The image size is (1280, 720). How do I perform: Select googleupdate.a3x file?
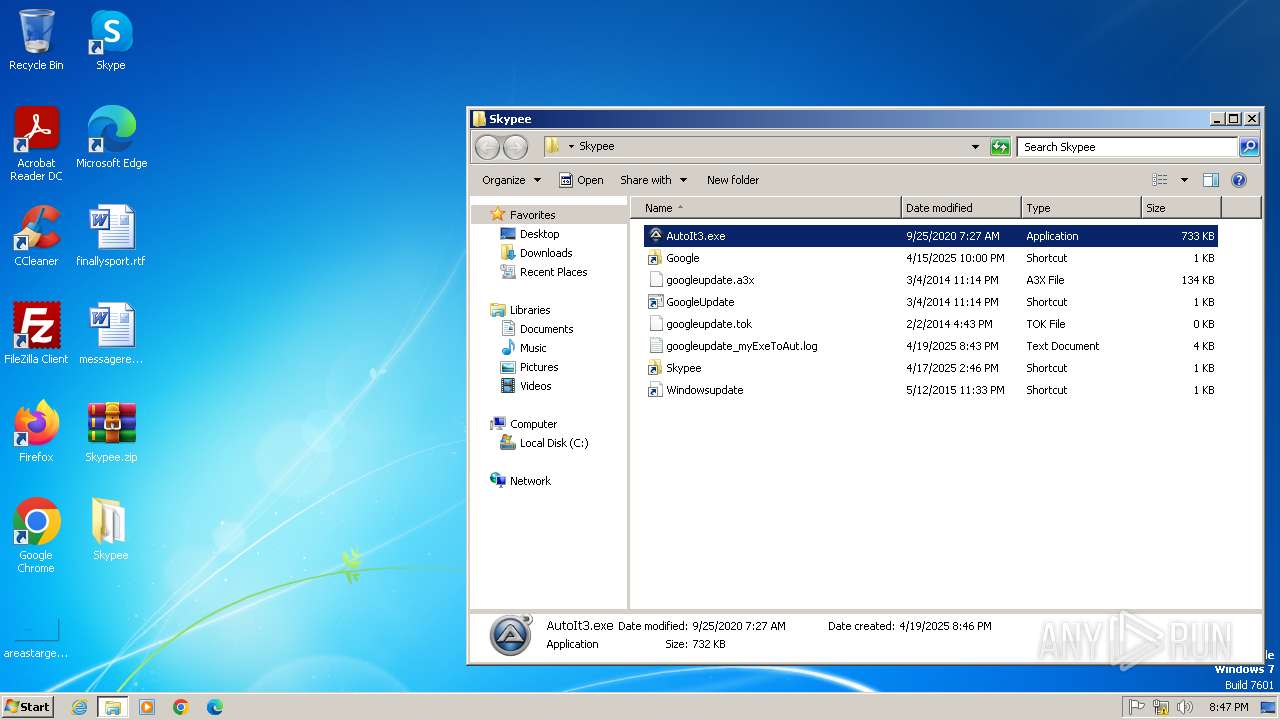(931, 280)
